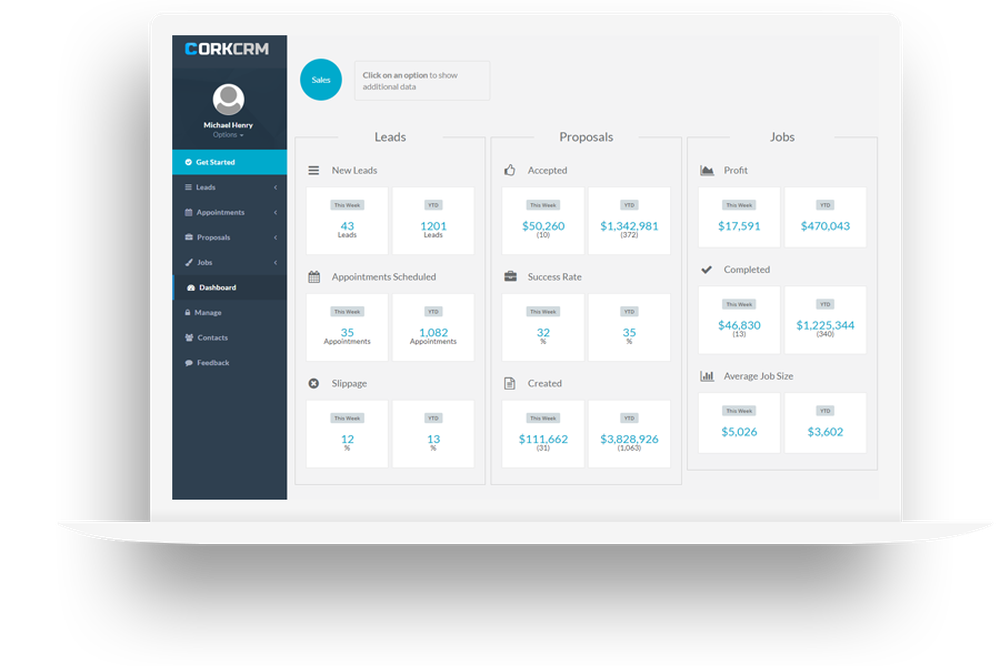Viewport: 1000px width, 666px height.
Task: Click the lock icon beside Manage
Action: click(x=188, y=312)
